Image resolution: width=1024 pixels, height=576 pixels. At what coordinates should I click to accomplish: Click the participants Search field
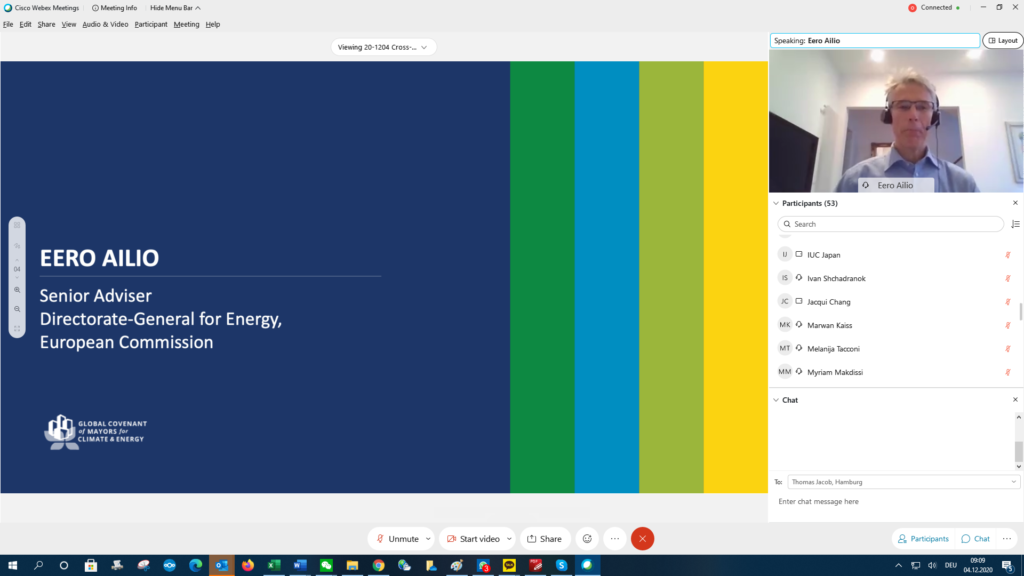890,224
